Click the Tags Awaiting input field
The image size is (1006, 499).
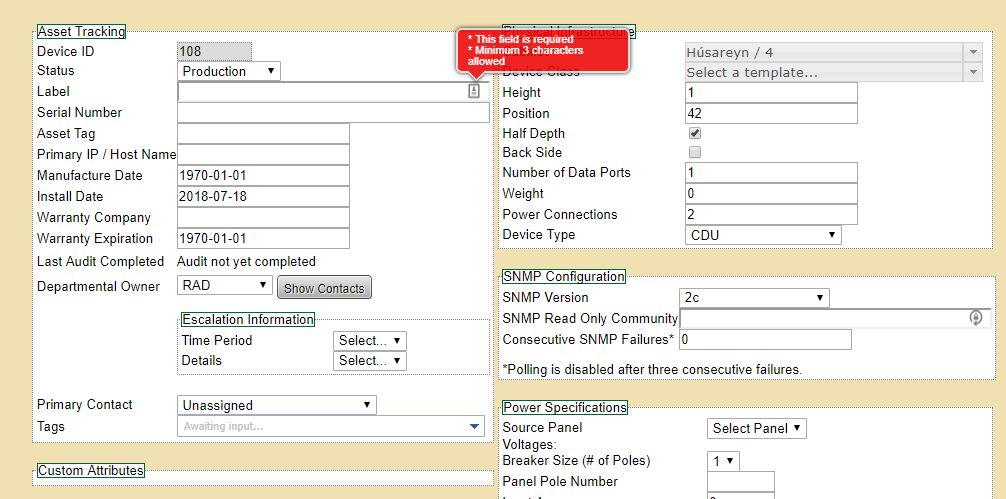click(x=330, y=427)
